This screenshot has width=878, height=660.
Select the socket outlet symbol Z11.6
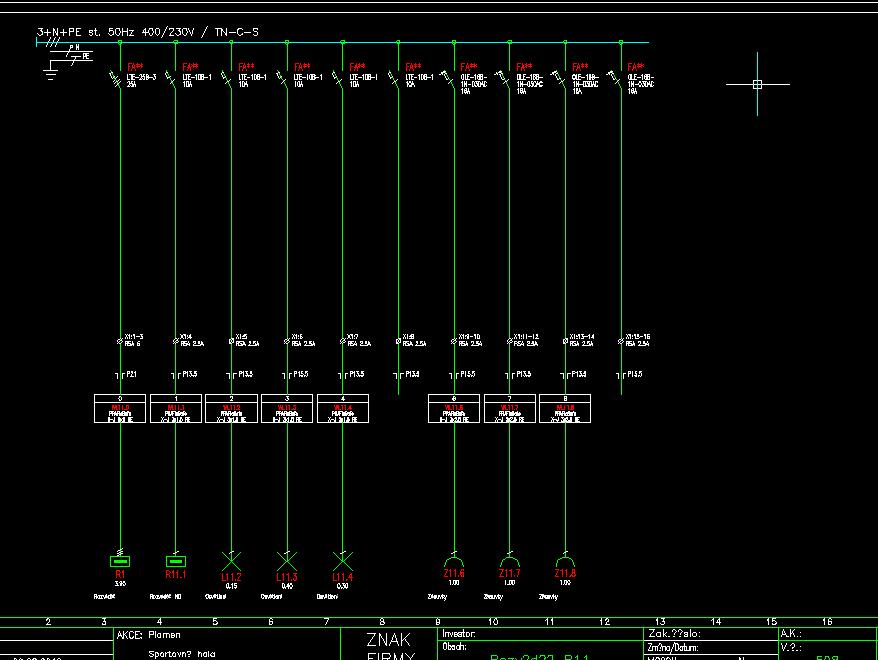pos(454,561)
